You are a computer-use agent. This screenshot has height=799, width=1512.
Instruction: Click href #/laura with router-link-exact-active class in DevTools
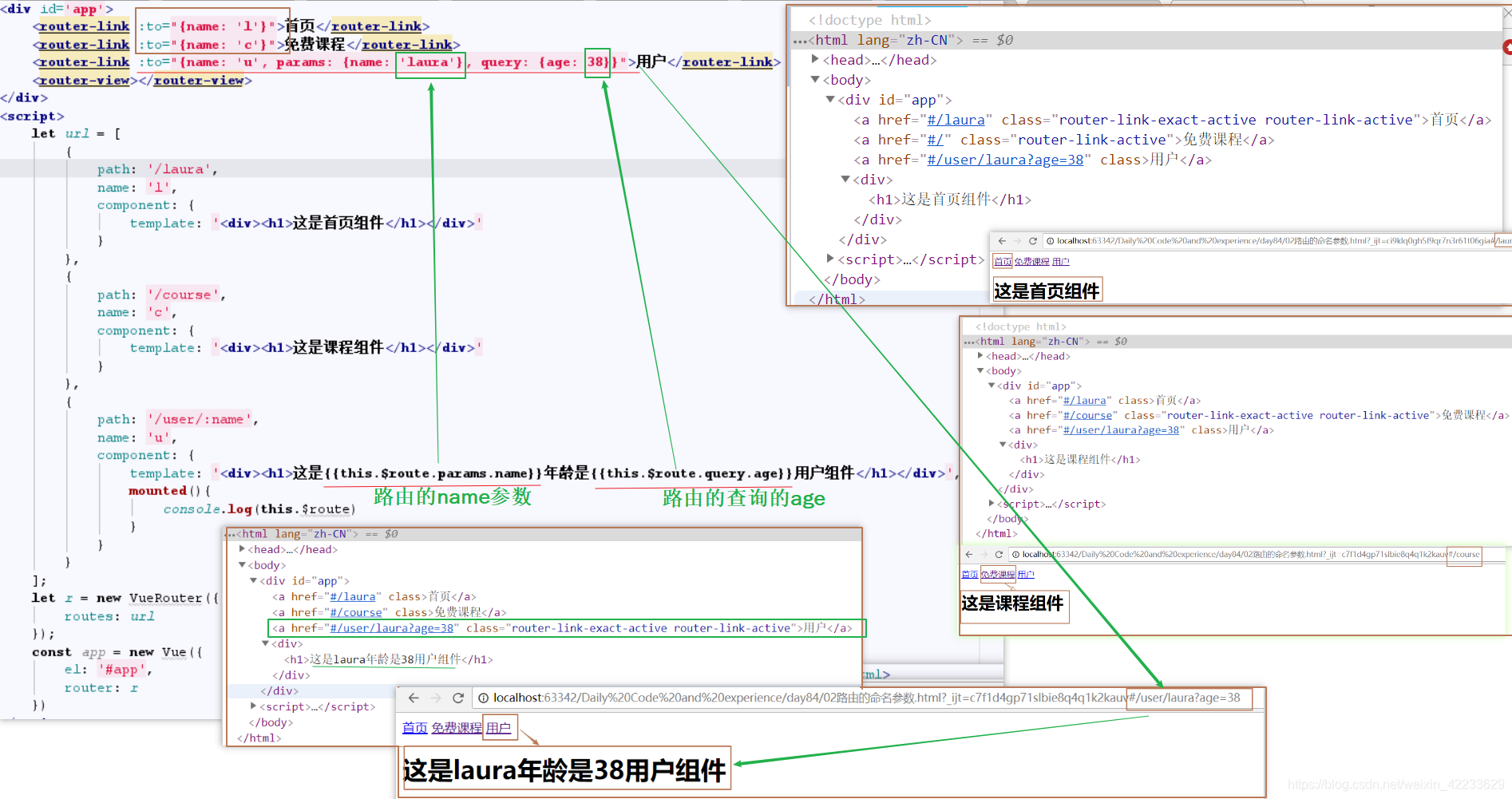pyautogui.click(x=956, y=120)
